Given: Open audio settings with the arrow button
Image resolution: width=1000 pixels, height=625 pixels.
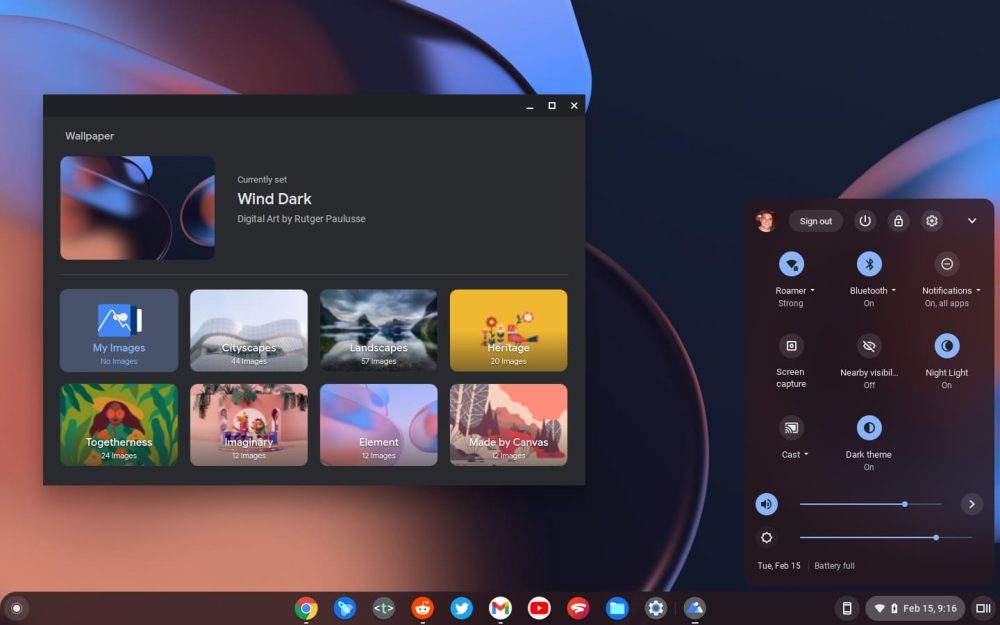Looking at the screenshot, I should tap(972, 504).
